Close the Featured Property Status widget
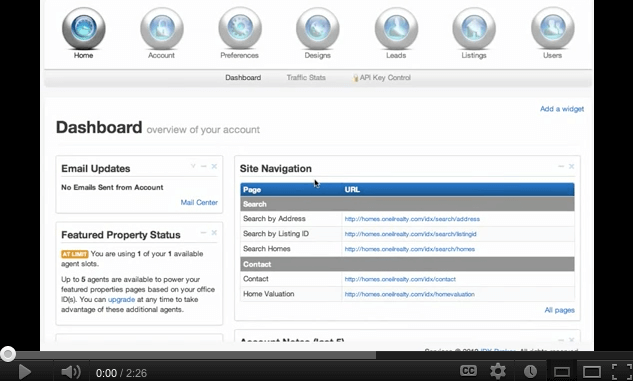 pos(214,232)
